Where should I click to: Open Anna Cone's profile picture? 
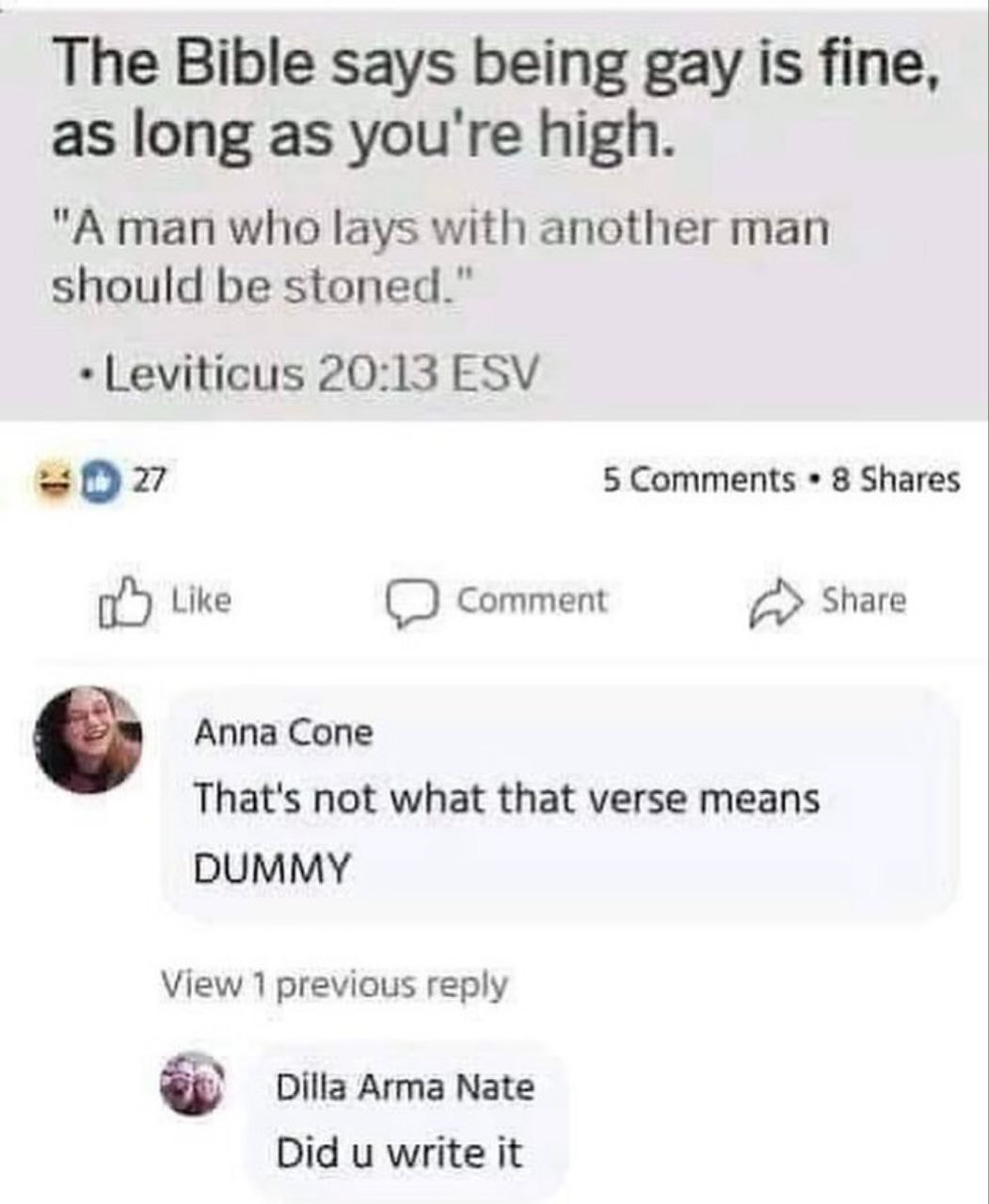[88, 739]
